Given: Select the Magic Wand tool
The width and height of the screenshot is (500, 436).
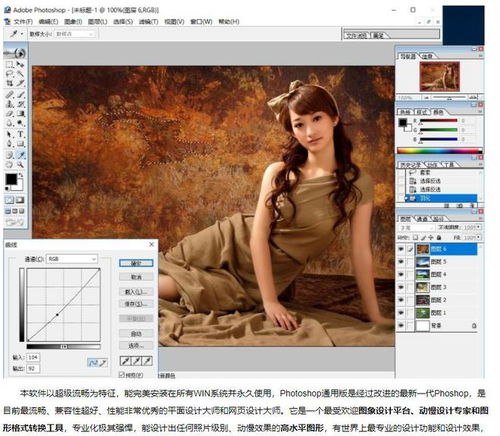Looking at the screenshot, I should pyautogui.click(x=20, y=73).
